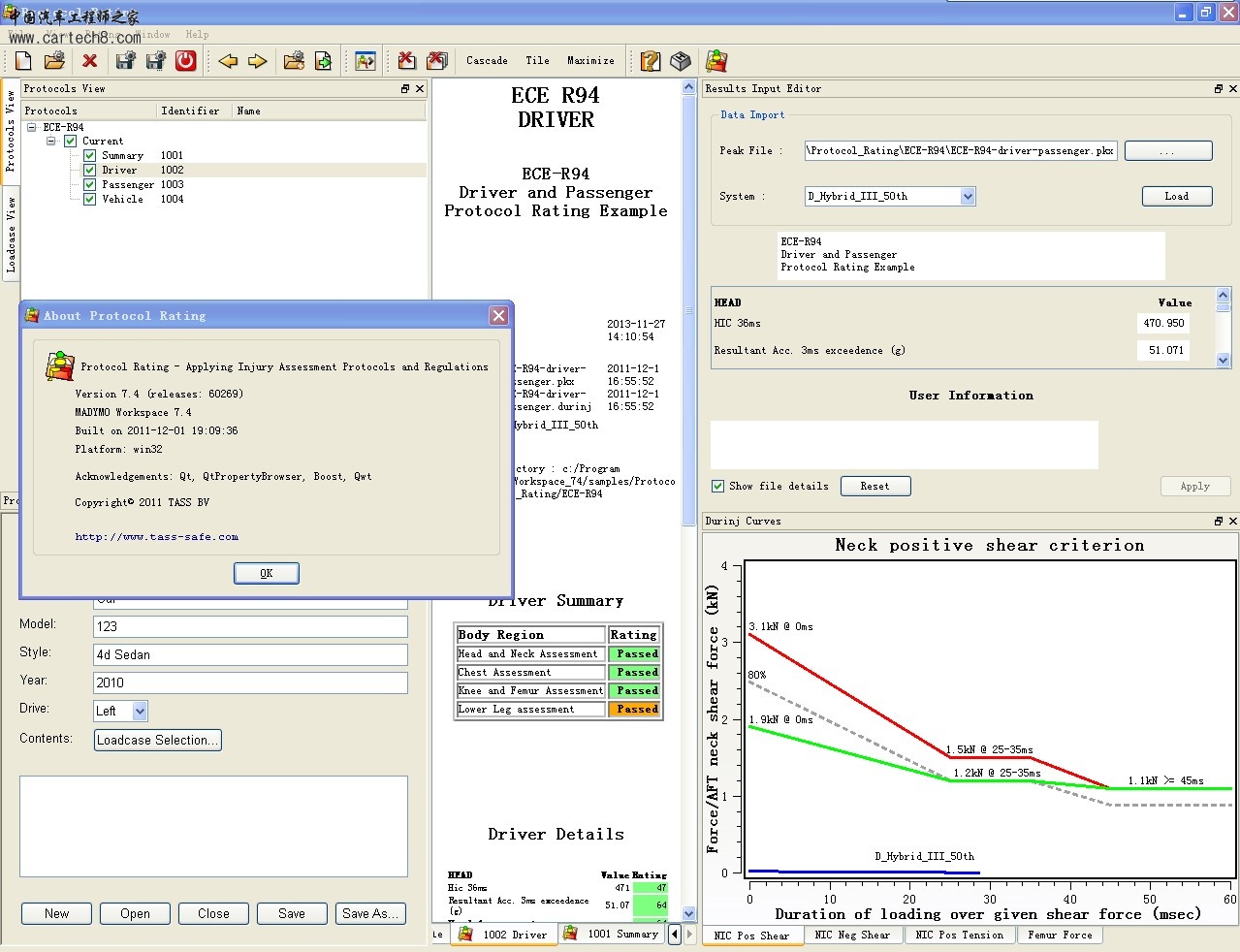Viewport: 1240px width, 952px height.
Task: Collapse the Current tree node
Action: [51, 141]
